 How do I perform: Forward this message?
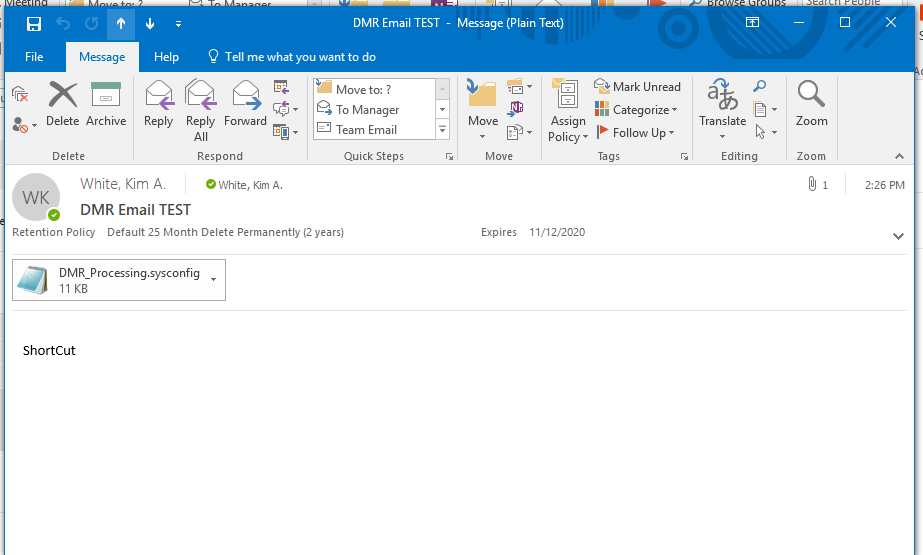point(245,104)
